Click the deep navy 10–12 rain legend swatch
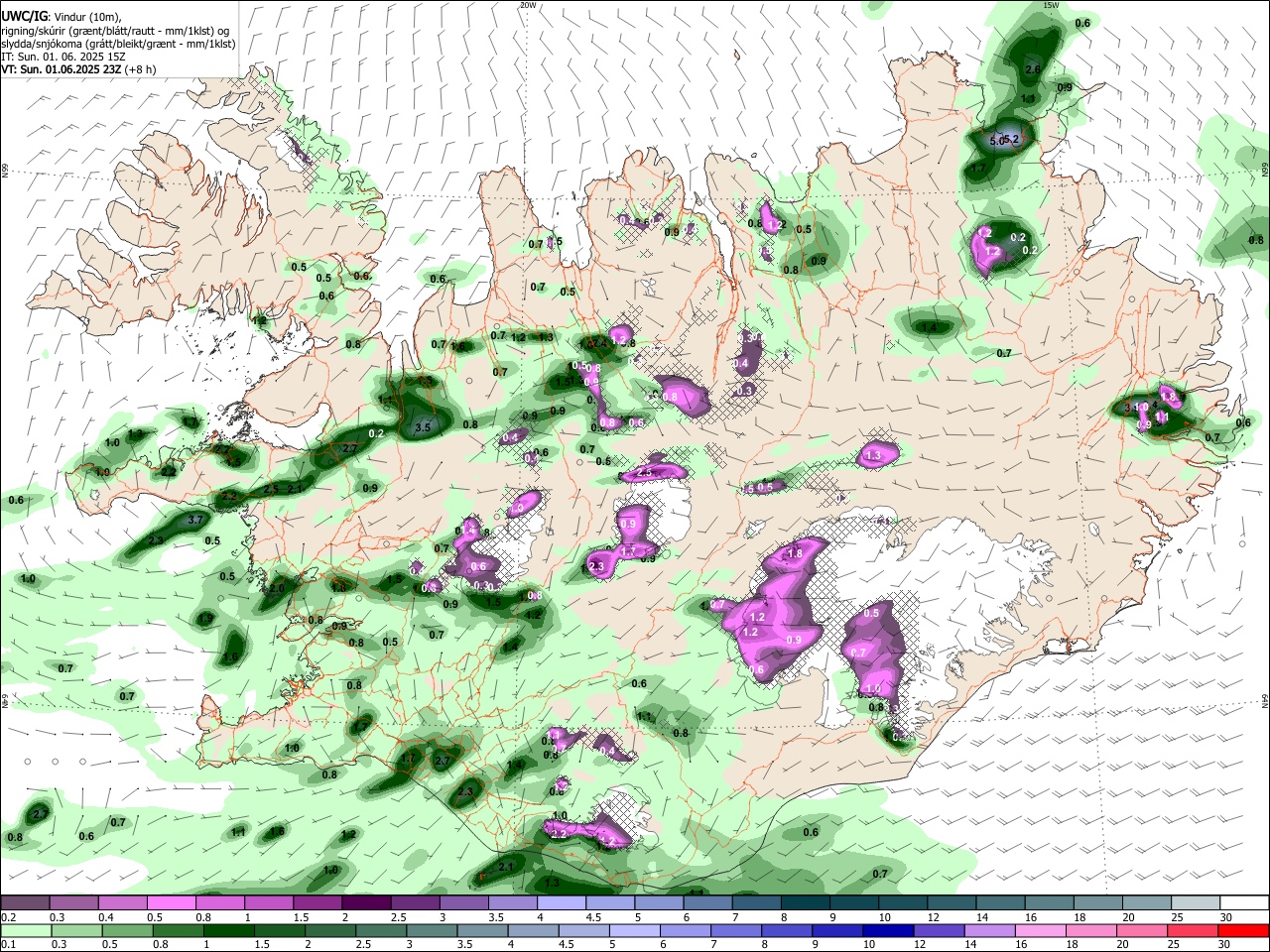 pyautogui.click(x=888, y=931)
